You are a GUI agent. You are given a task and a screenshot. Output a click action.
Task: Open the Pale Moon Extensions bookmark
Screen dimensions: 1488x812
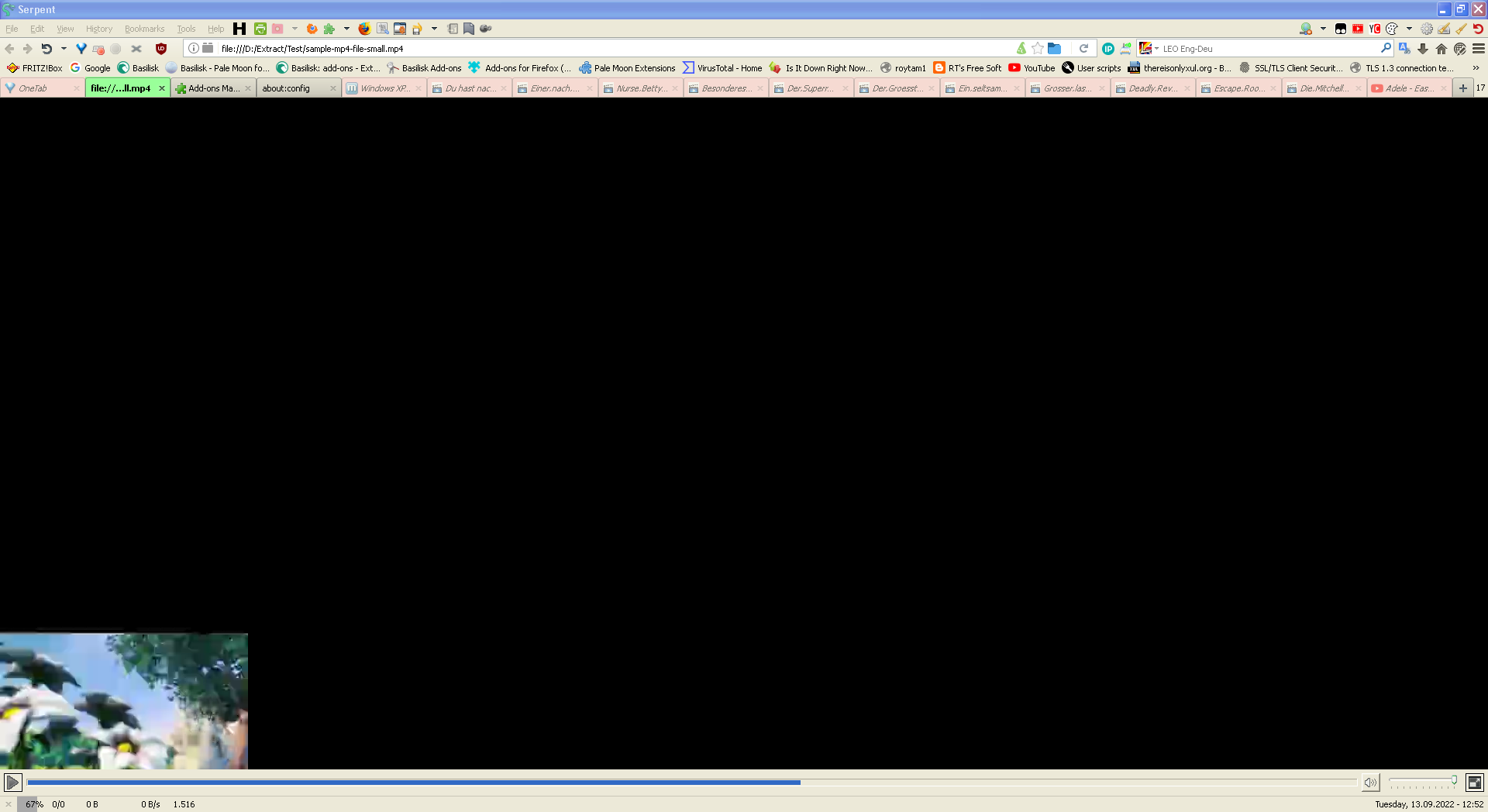(x=628, y=68)
